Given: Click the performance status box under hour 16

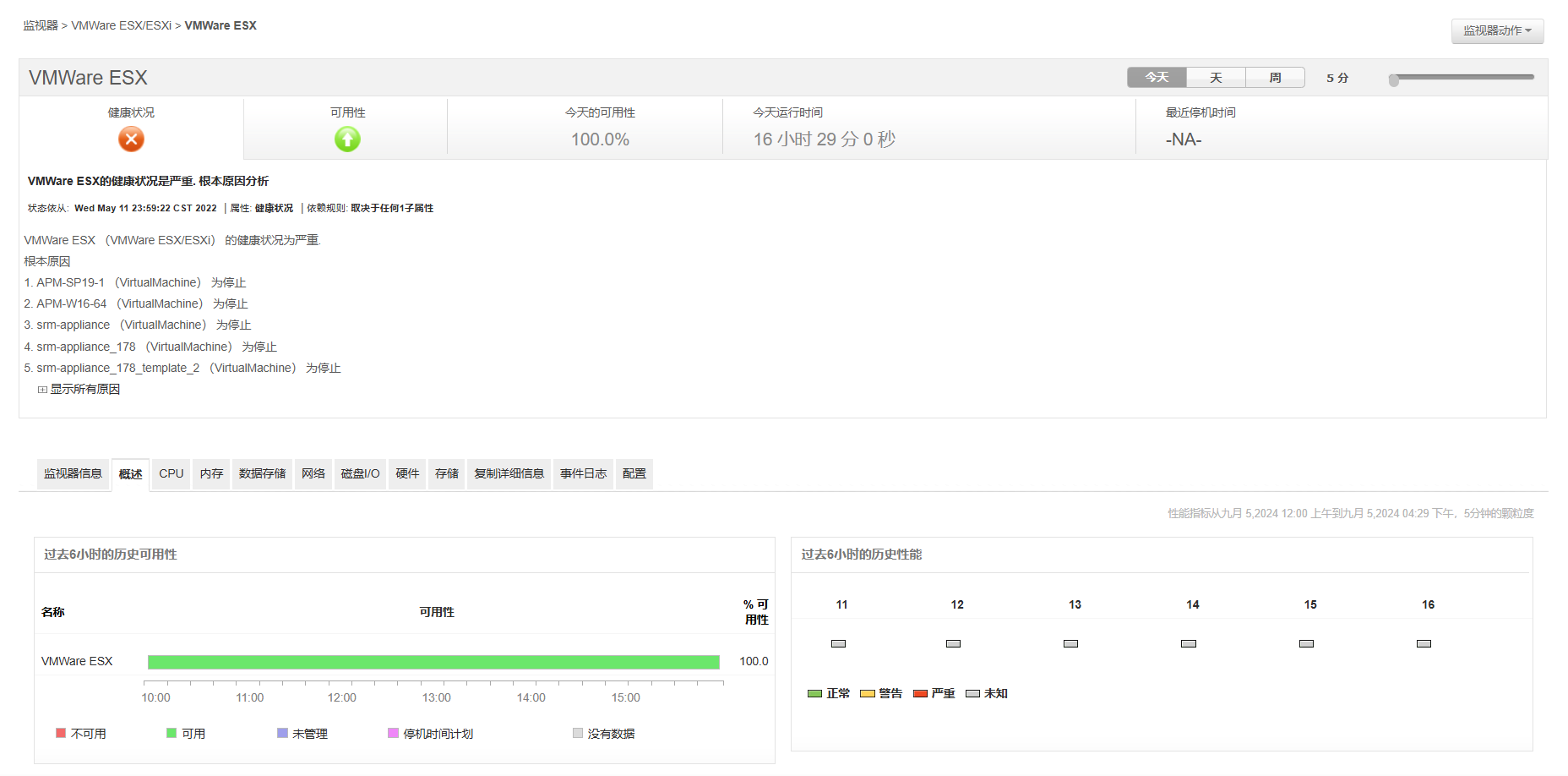Looking at the screenshot, I should coord(1424,643).
